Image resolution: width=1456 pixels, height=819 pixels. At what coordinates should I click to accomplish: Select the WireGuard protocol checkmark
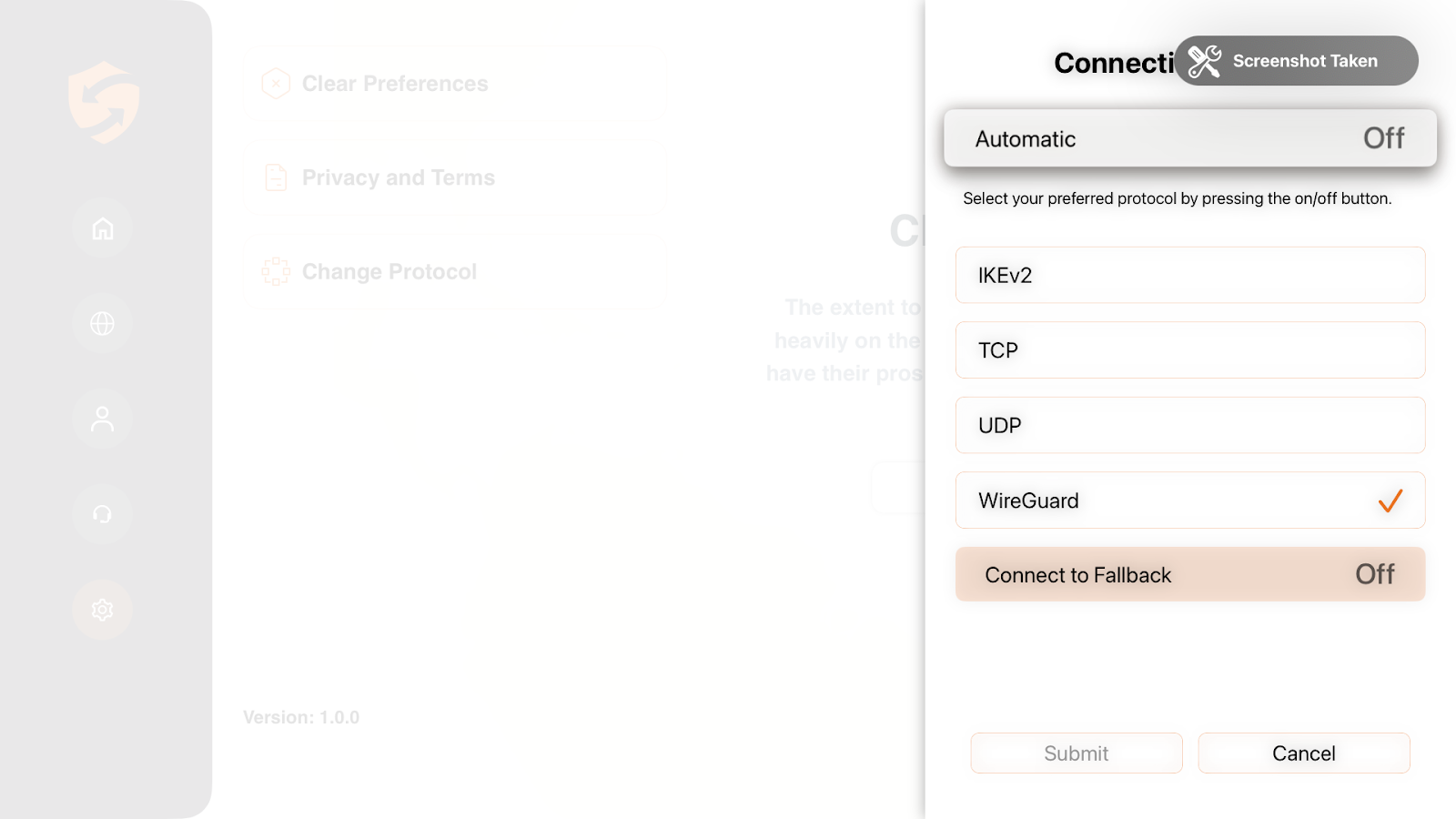click(x=1390, y=500)
